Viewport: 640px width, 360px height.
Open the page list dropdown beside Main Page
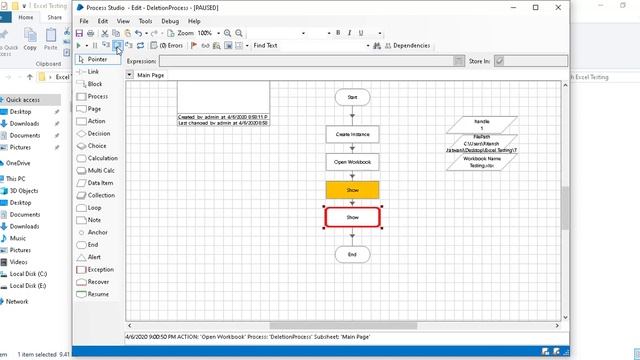(x=129, y=75)
